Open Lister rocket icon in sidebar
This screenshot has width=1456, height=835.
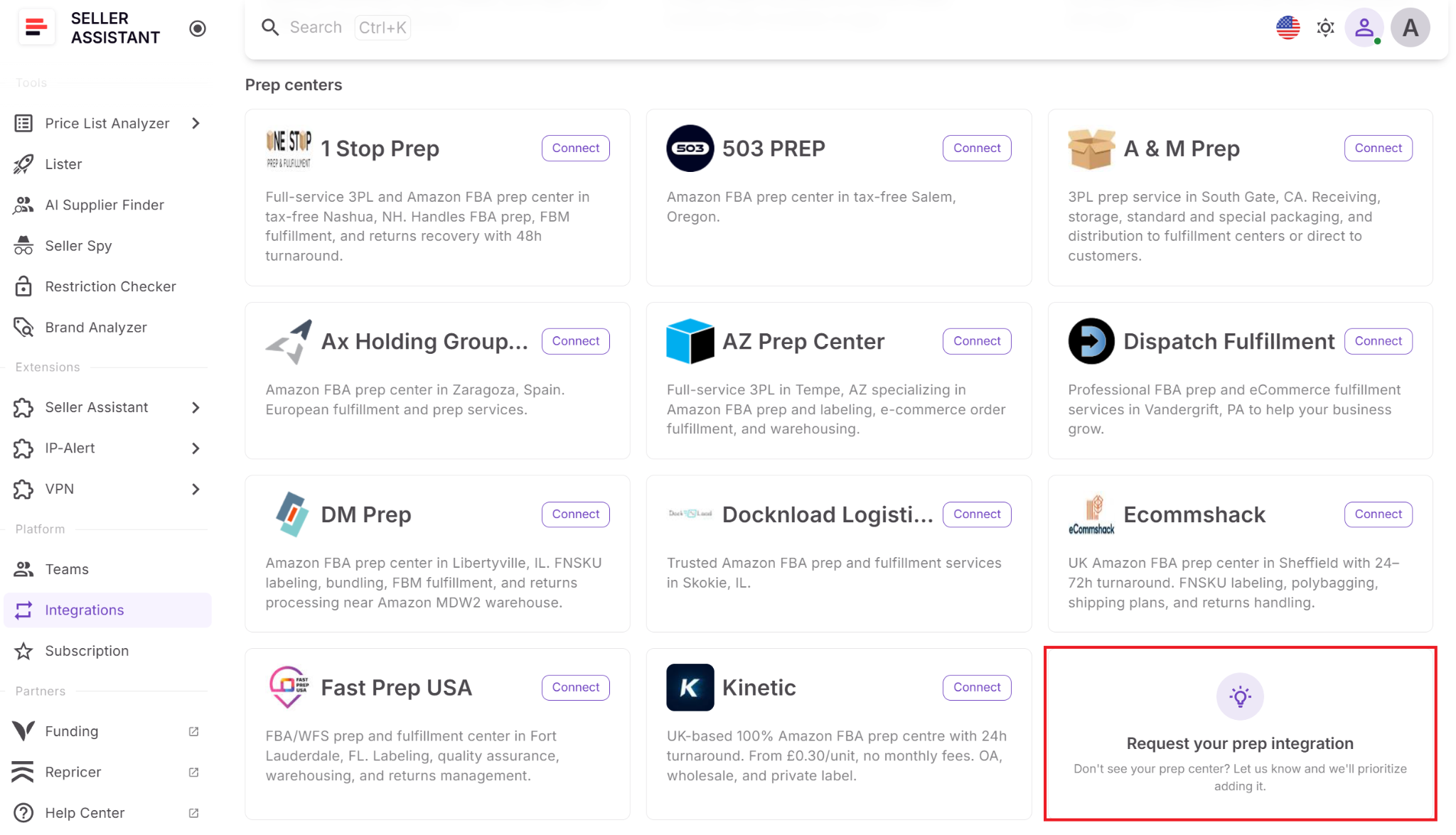tap(23, 164)
